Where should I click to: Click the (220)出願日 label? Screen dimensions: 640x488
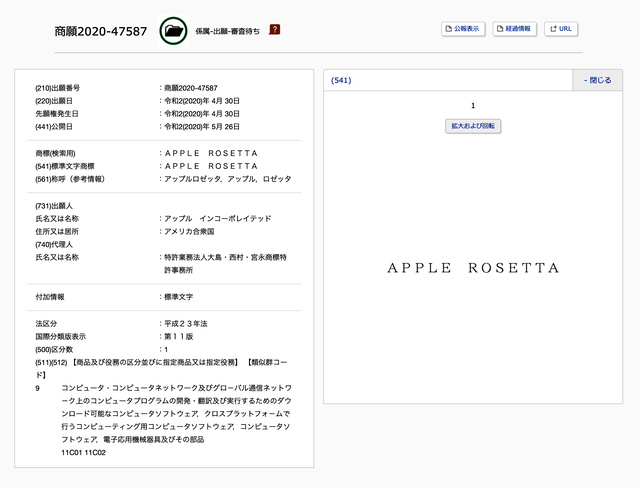point(54,101)
